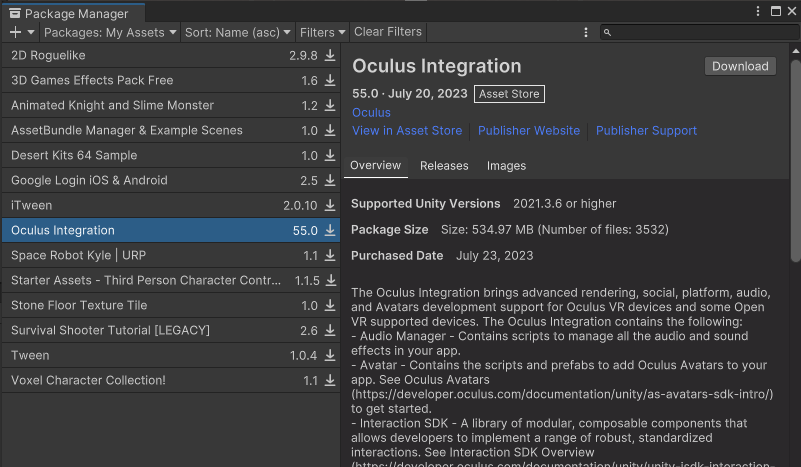Click the Purchased Date July 23, 2023 value

[x=494, y=256]
